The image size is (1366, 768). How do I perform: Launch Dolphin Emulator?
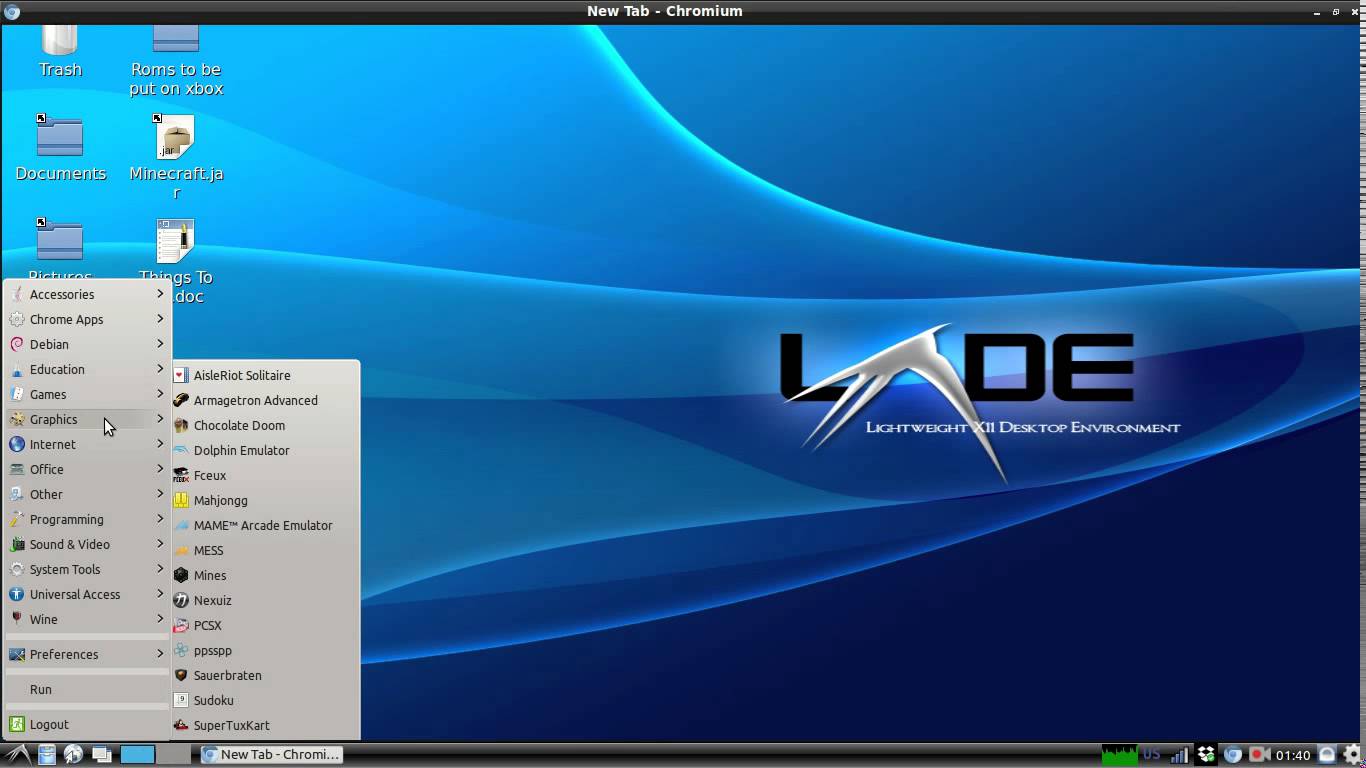[x=265, y=451]
